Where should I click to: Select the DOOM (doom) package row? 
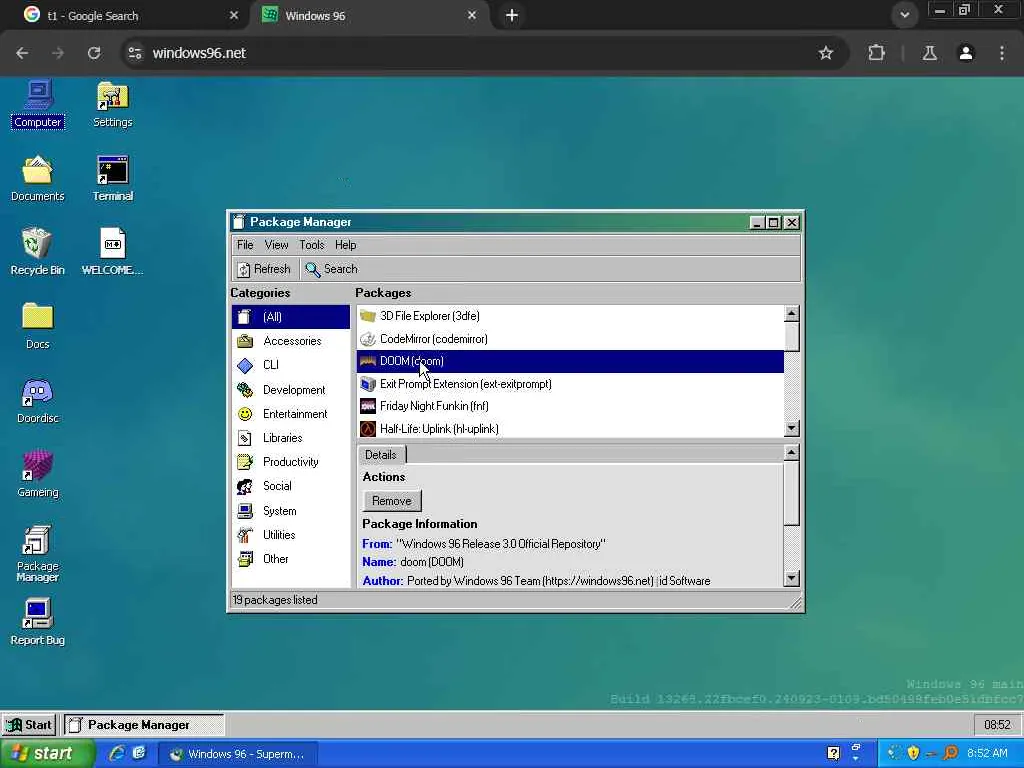570,361
